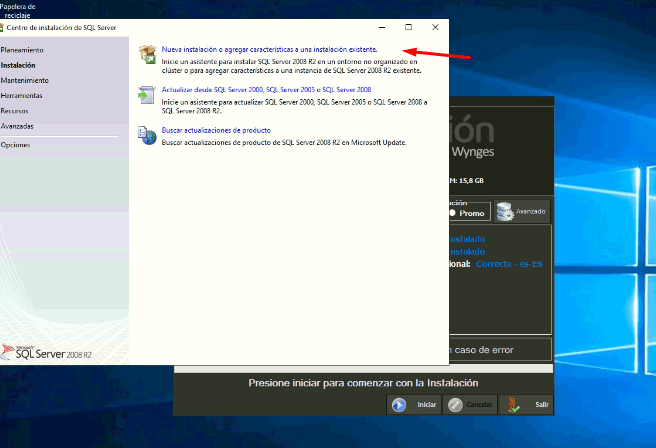656x448 pixels.
Task: Click the search product updates globe icon
Action: click(147, 134)
